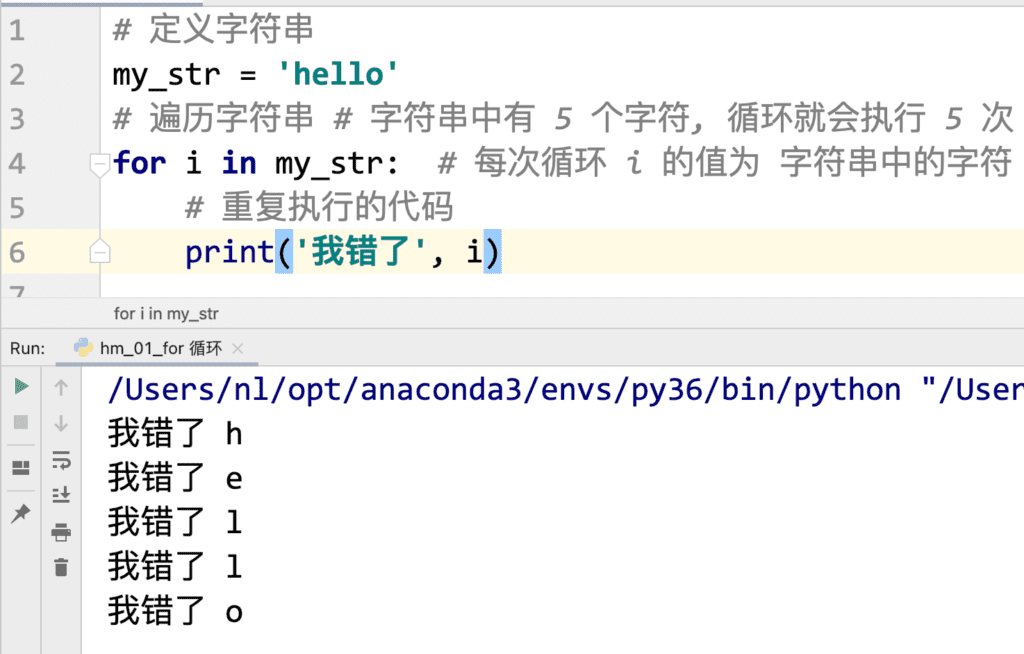Clear output with trash icon
This screenshot has width=1024, height=654.
click(x=61, y=567)
